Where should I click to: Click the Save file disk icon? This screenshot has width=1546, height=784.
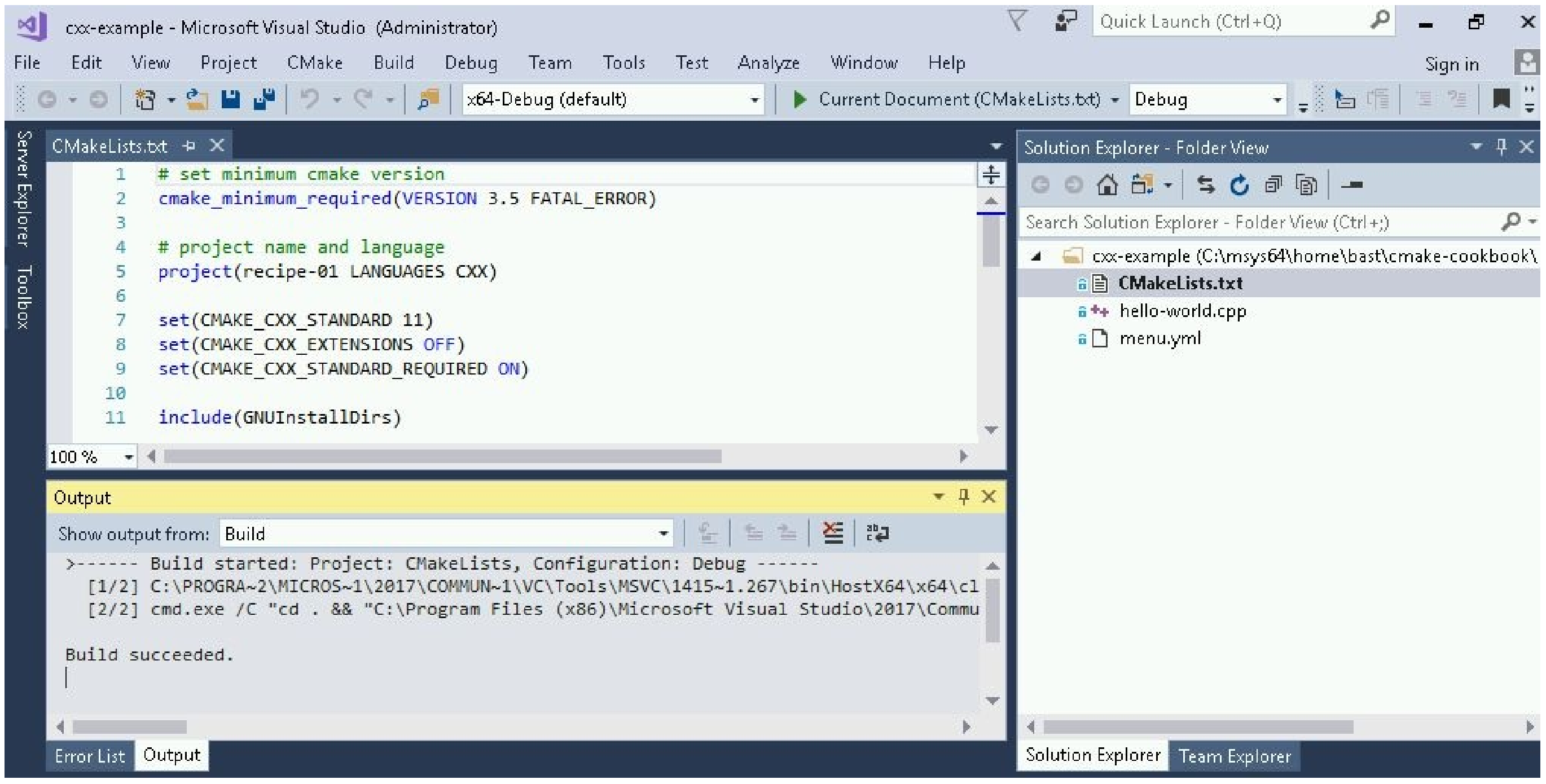pyautogui.click(x=230, y=100)
